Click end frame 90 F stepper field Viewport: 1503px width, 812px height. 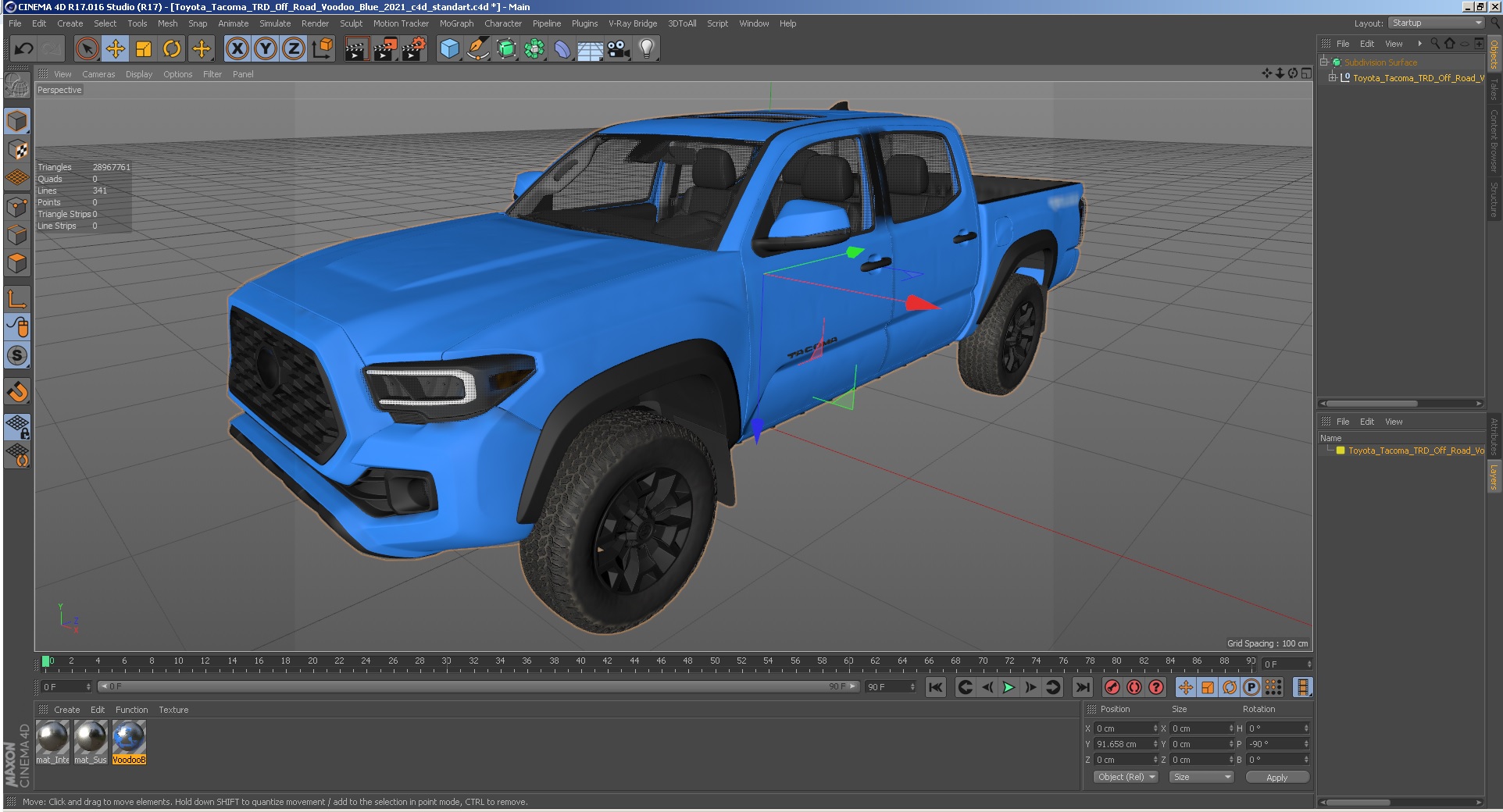pyautogui.click(x=890, y=687)
